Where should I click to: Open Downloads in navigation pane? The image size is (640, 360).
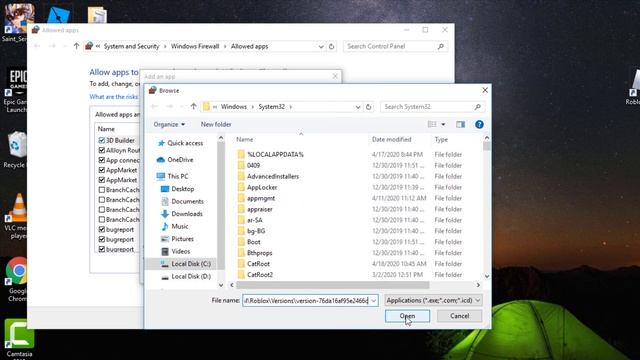tap(182, 214)
